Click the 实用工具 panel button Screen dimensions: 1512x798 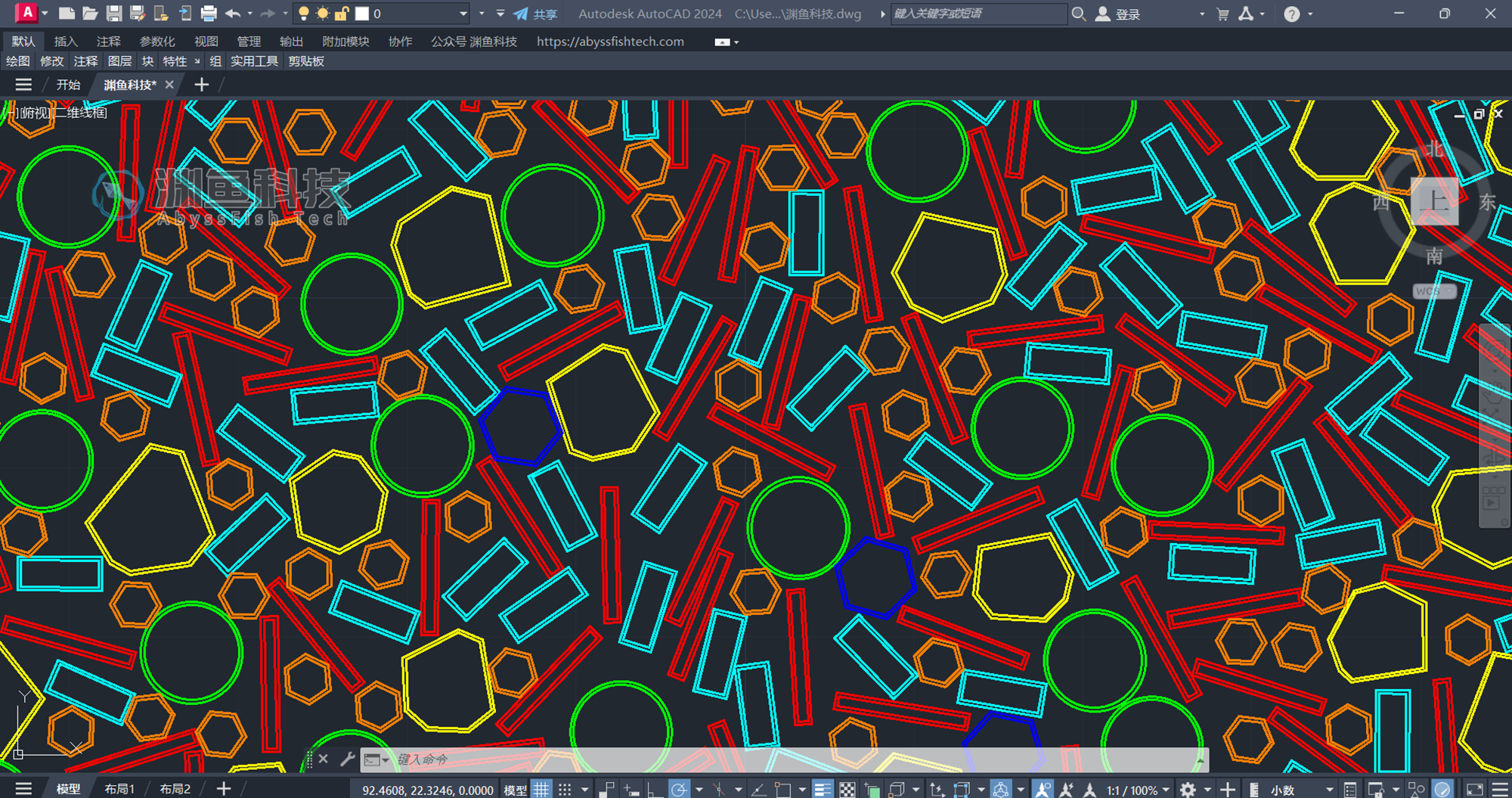click(x=254, y=61)
